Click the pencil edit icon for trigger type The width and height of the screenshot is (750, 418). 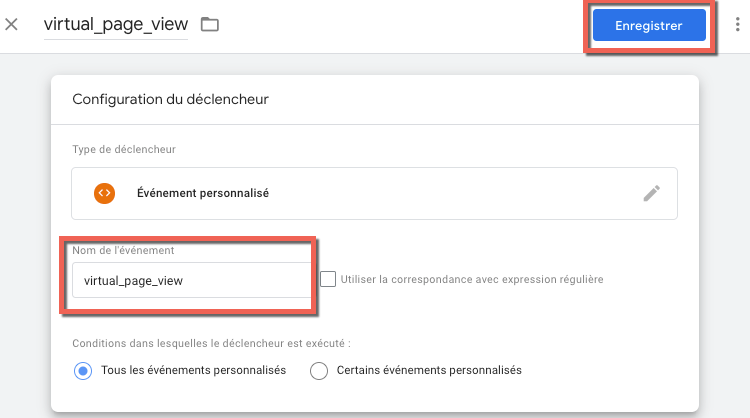pyautogui.click(x=652, y=193)
